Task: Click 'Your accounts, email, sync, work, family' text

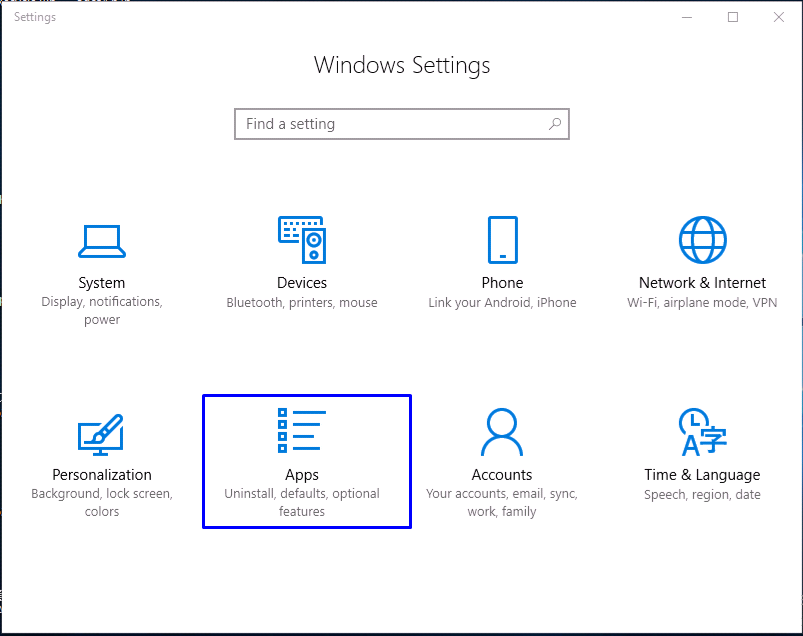Action: pyautogui.click(x=502, y=502)
